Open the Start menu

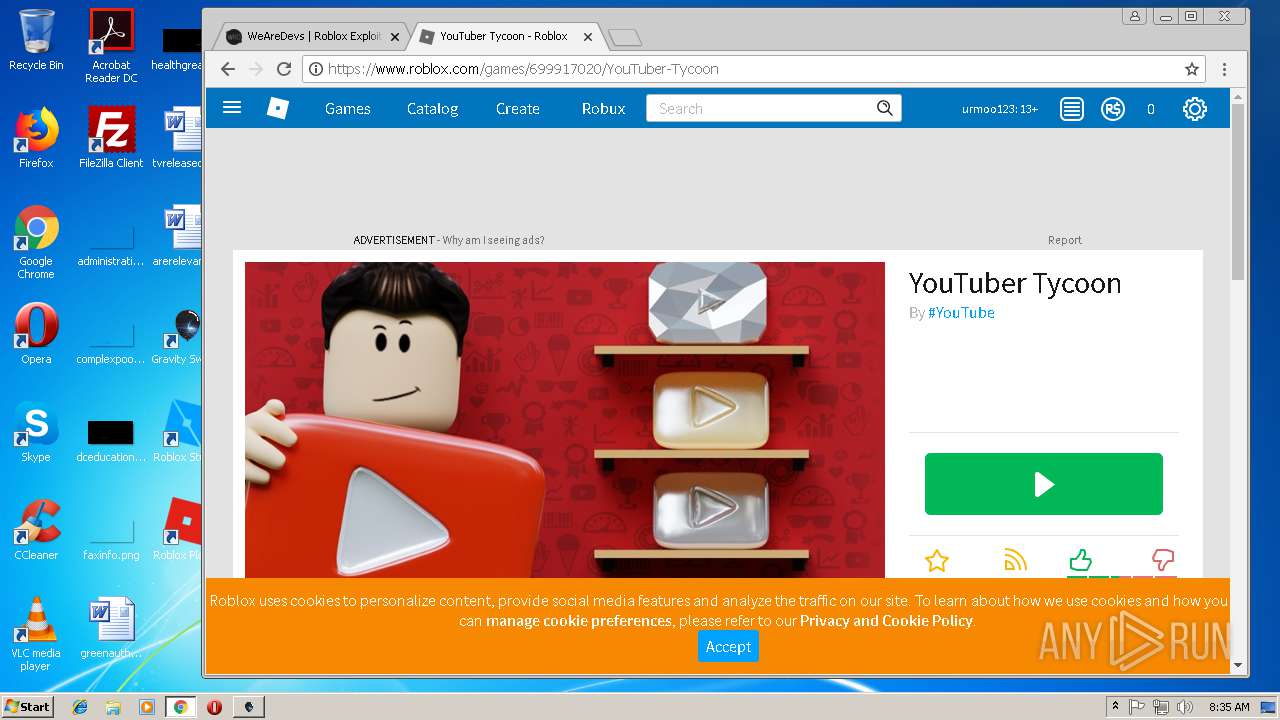point(28,707)
